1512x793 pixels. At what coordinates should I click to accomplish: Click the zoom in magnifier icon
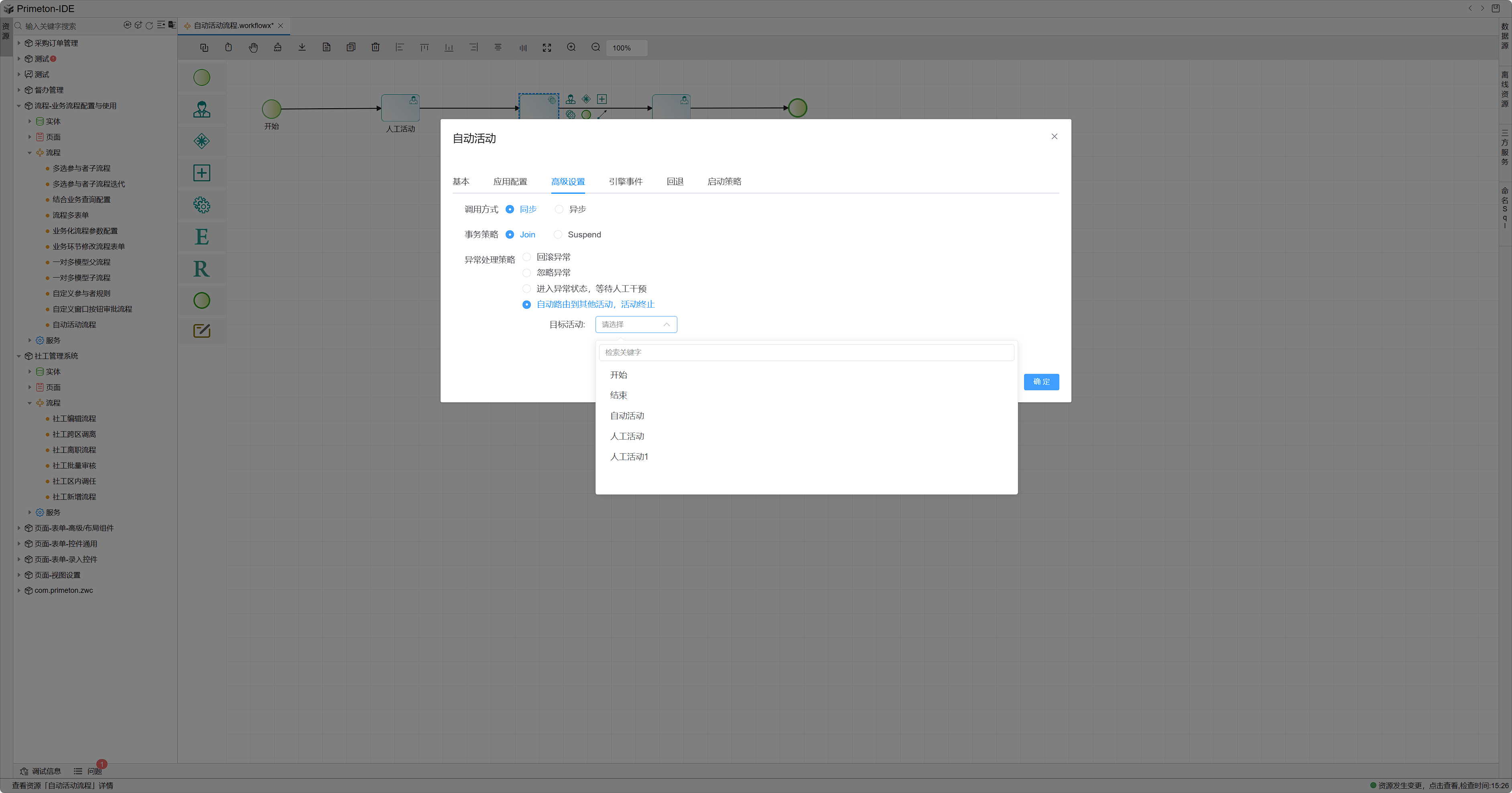571,47
